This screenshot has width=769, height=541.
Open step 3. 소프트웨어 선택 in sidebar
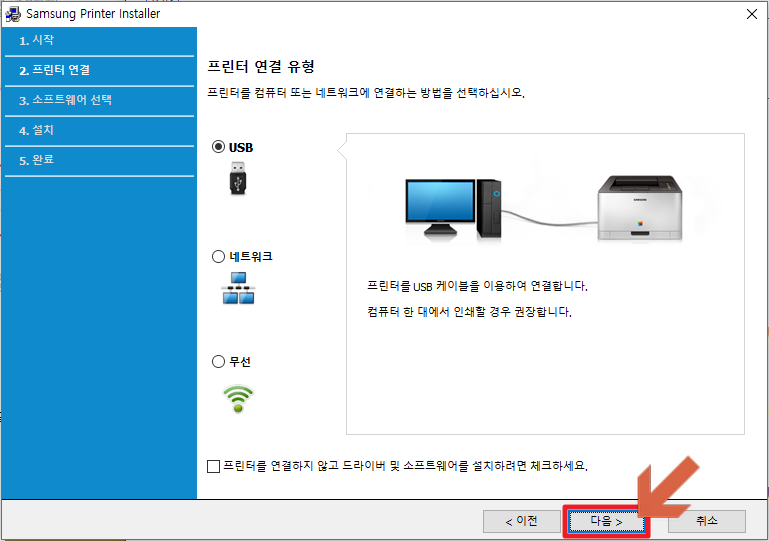pos(100,101)
